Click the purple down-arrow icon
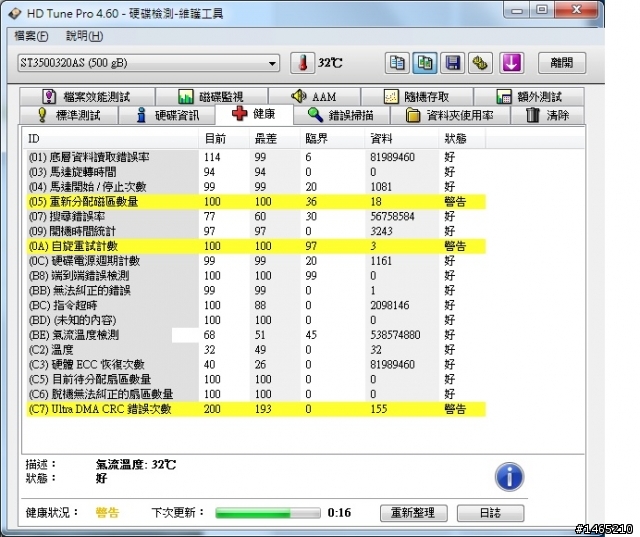This screenshot has height=537, width=640. (511, 63)
